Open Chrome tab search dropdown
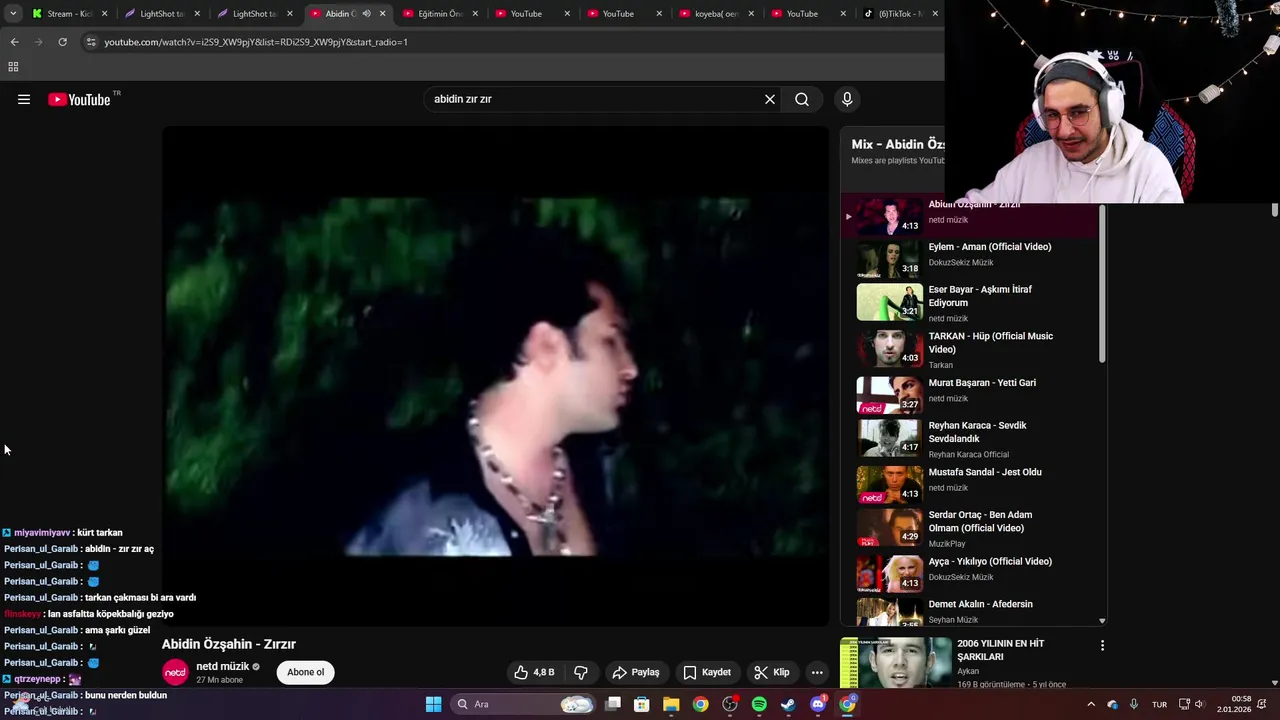1280x720 pixels. click(12, 14)
